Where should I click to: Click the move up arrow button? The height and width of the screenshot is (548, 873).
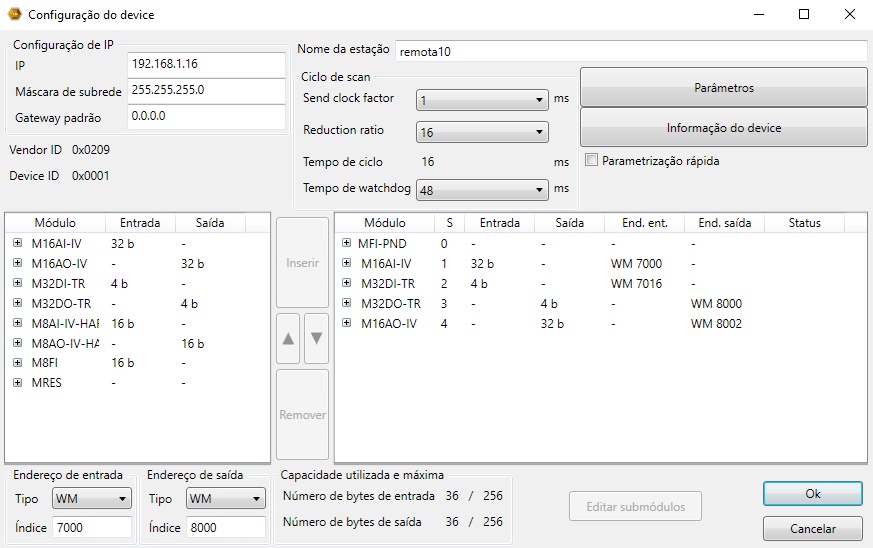click(x=288, y=339)
